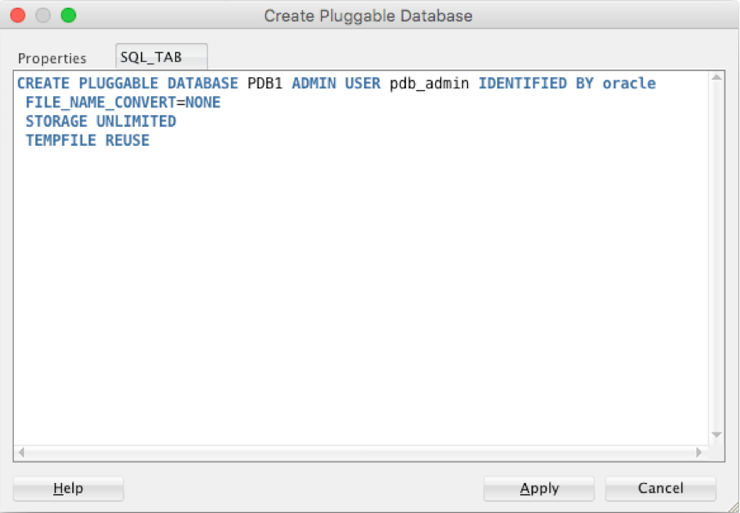Viewport: 740px width, 513px height.
Task: Click the pdb_admin username in SQL
Action: (429, 84)
